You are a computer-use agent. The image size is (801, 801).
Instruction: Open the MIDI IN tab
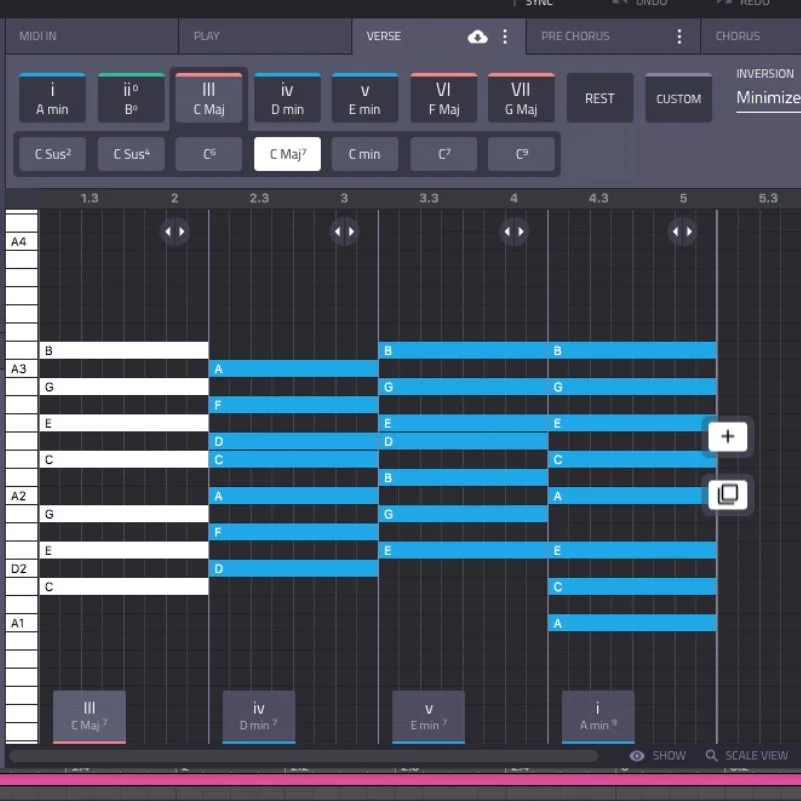click(90, 36)
